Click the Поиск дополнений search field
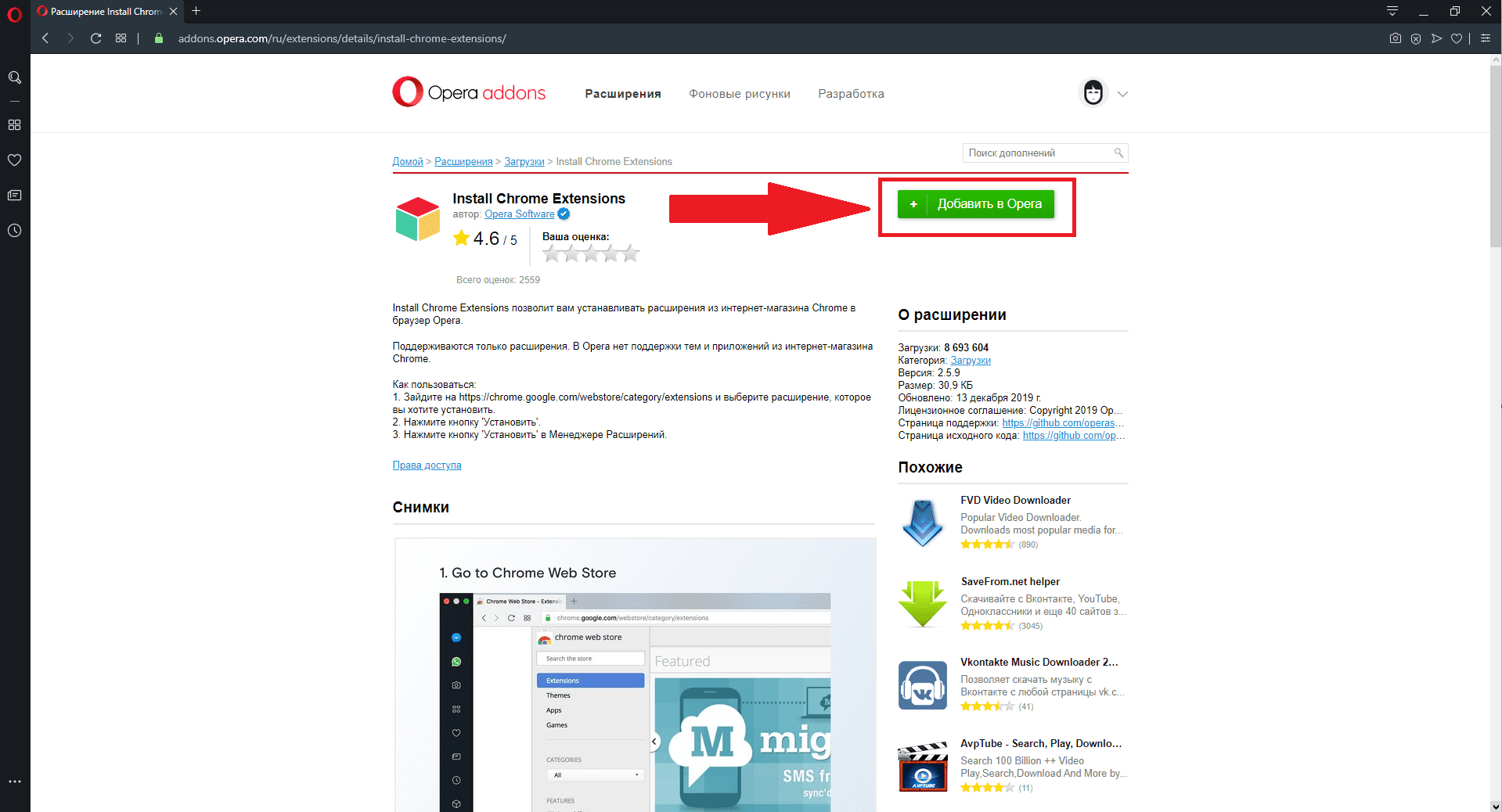Image resolution: width=1502 pixels, height=812 pixels. coord(1038,153)
